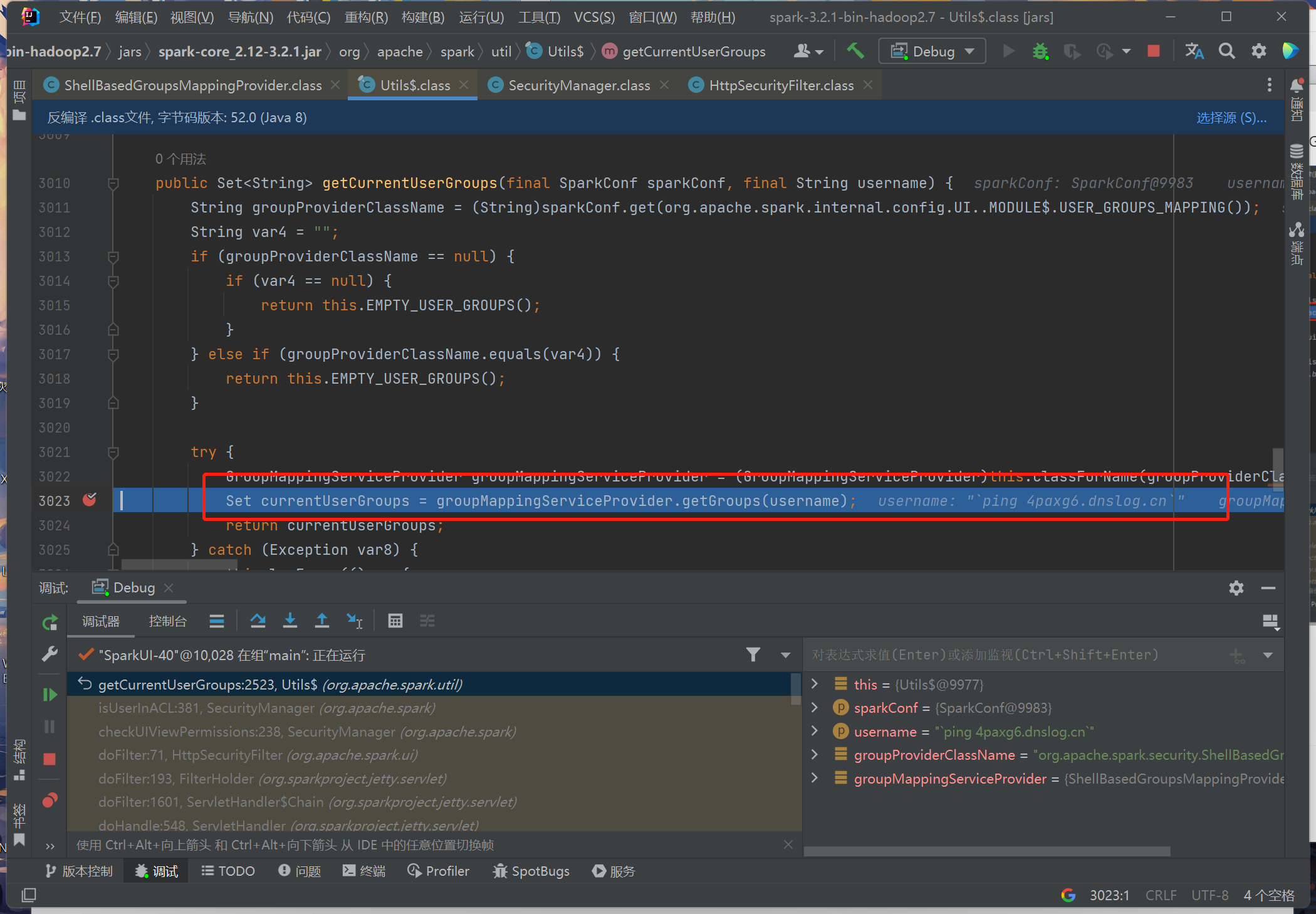Click Run to Cursor icon
The image size is (1316, 914).
(x=354, y=621)
